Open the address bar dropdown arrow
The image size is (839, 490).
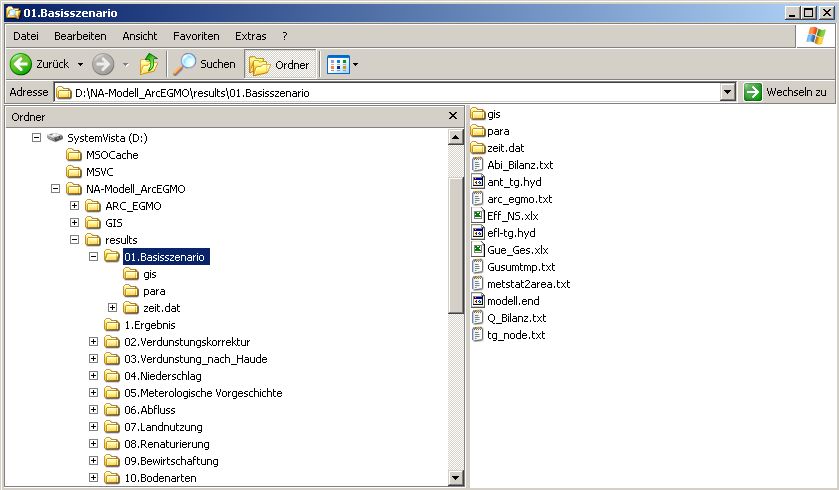[728, 92]
